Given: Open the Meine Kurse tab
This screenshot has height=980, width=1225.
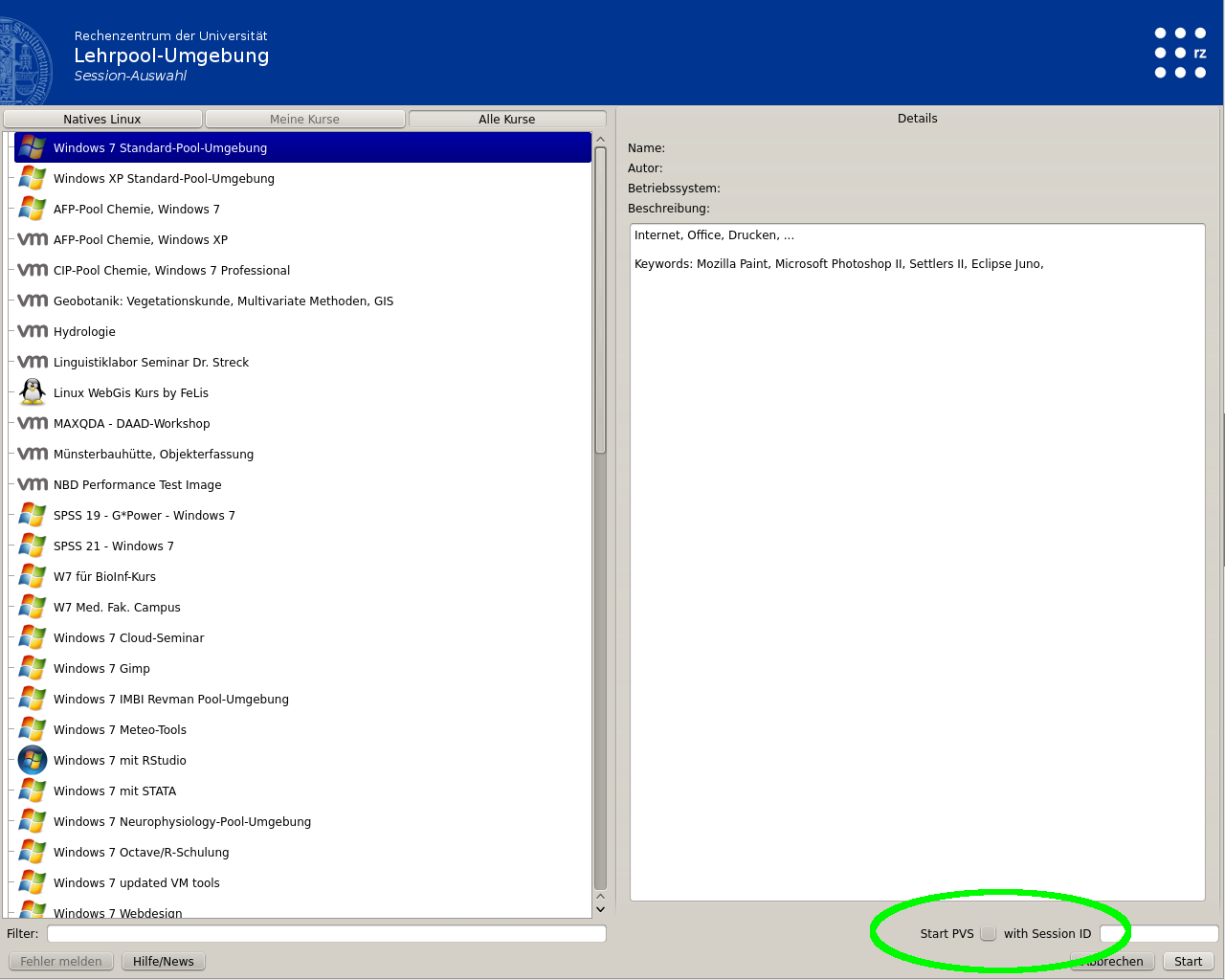Looking at the screenshot, I should (304, 120).
